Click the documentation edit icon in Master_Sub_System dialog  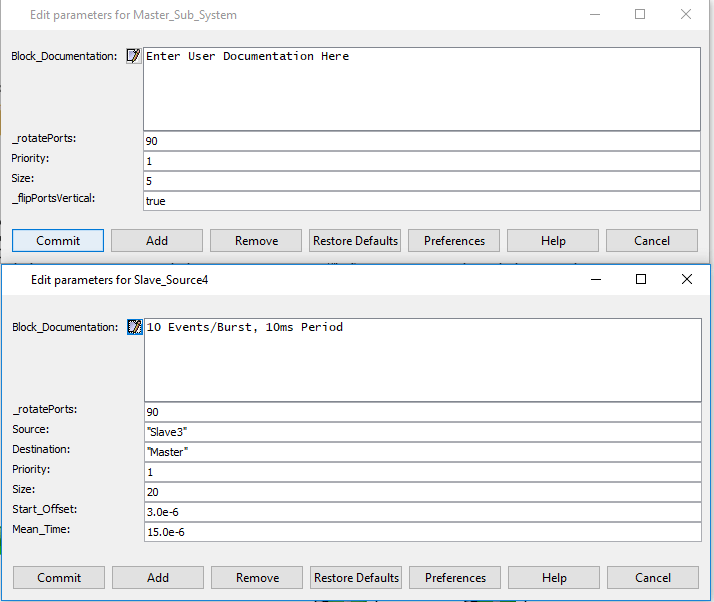(134, 57)
